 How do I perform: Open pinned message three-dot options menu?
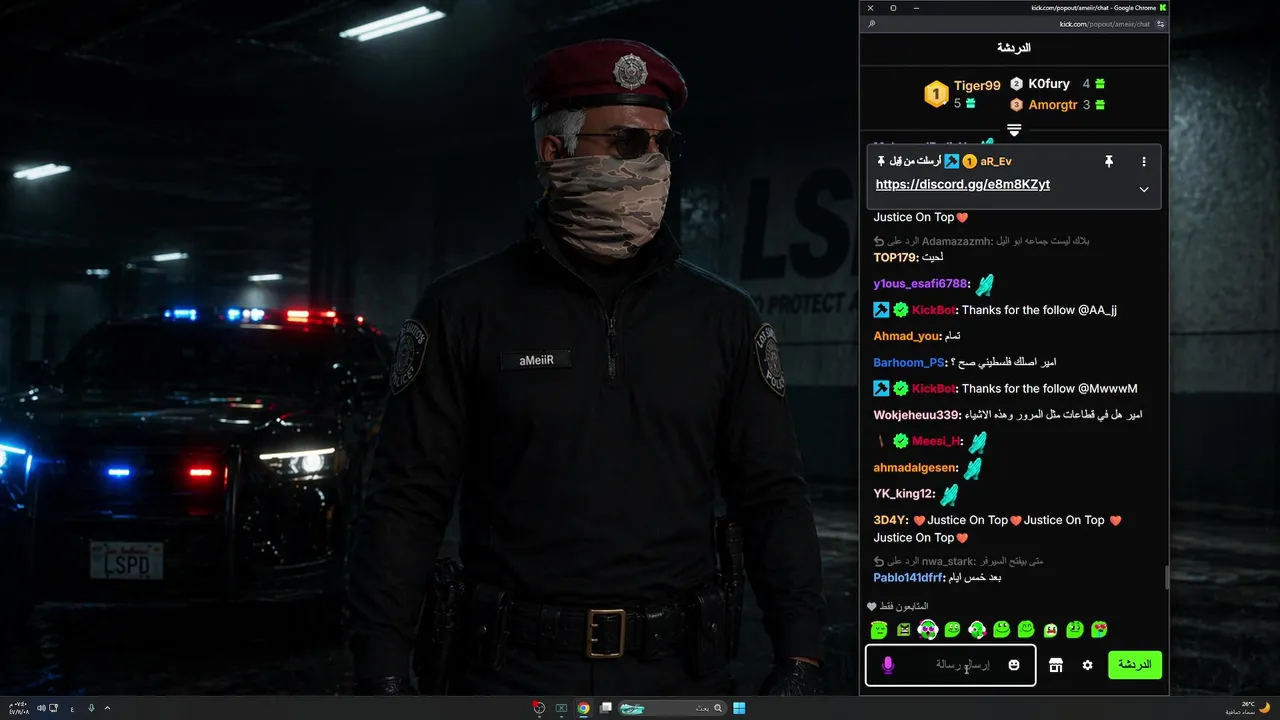point(1144,161)
